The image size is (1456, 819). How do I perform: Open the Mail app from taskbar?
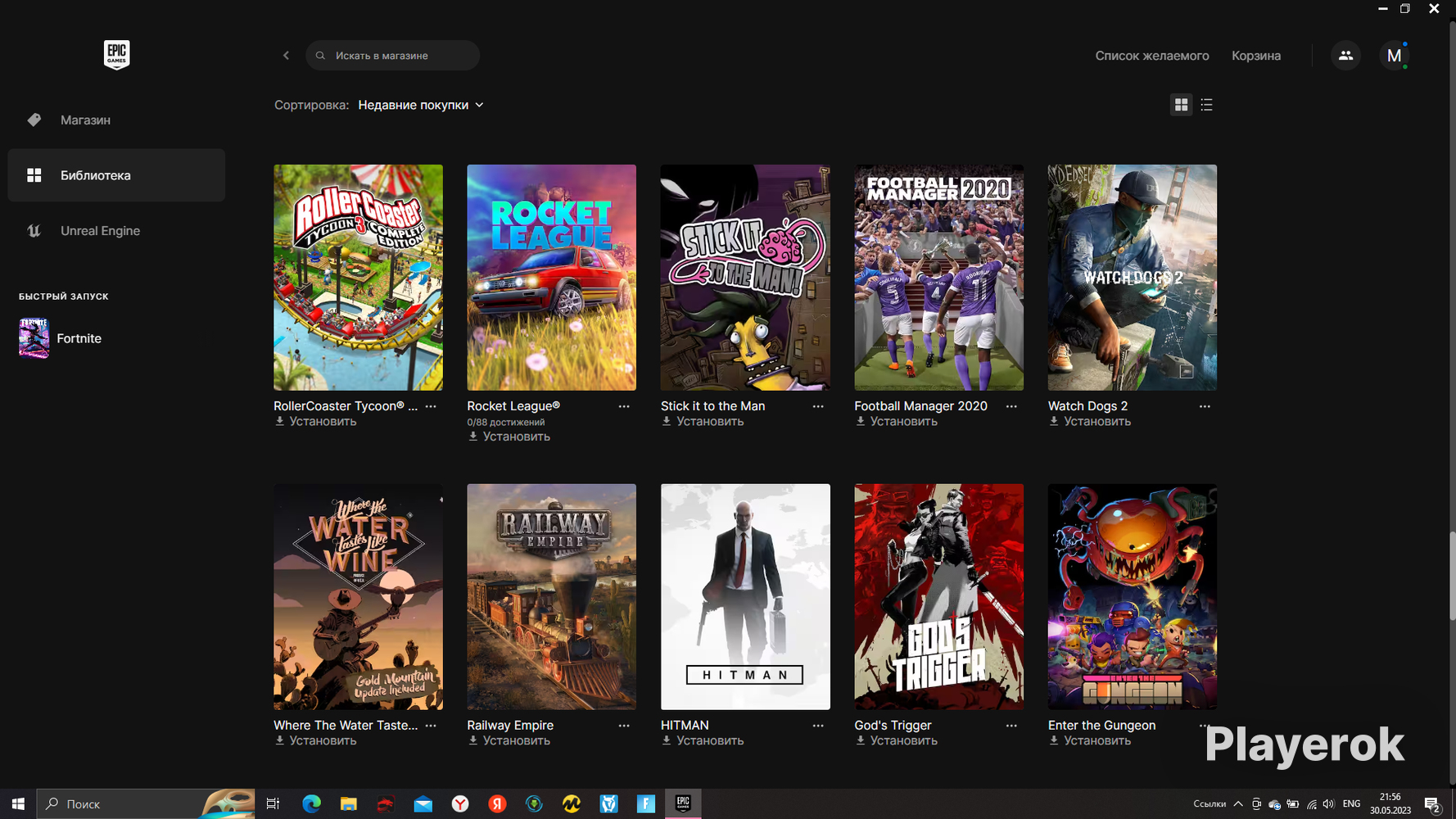point(423,804)
